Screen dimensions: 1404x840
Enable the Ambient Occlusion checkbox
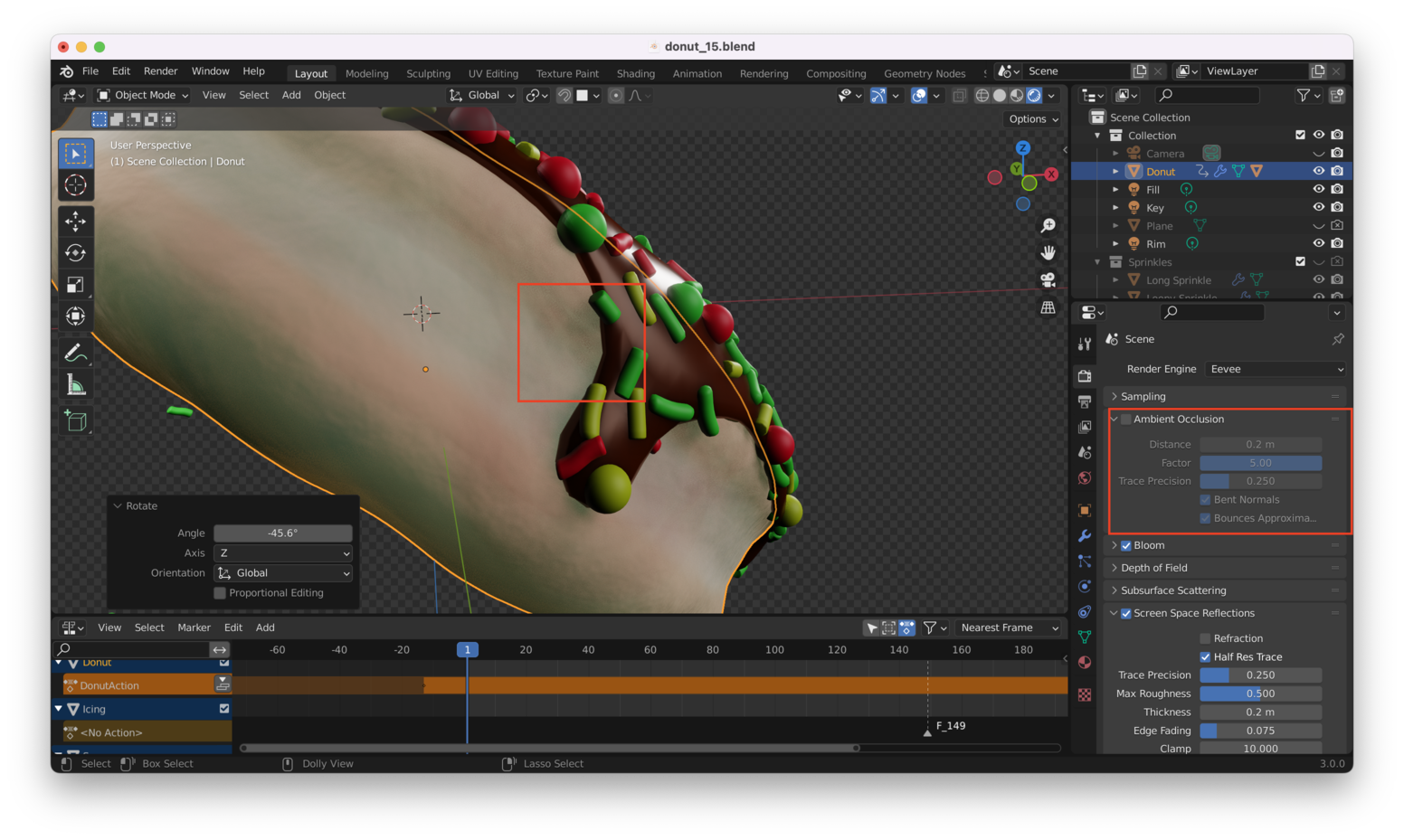(x=1126, y=420)
